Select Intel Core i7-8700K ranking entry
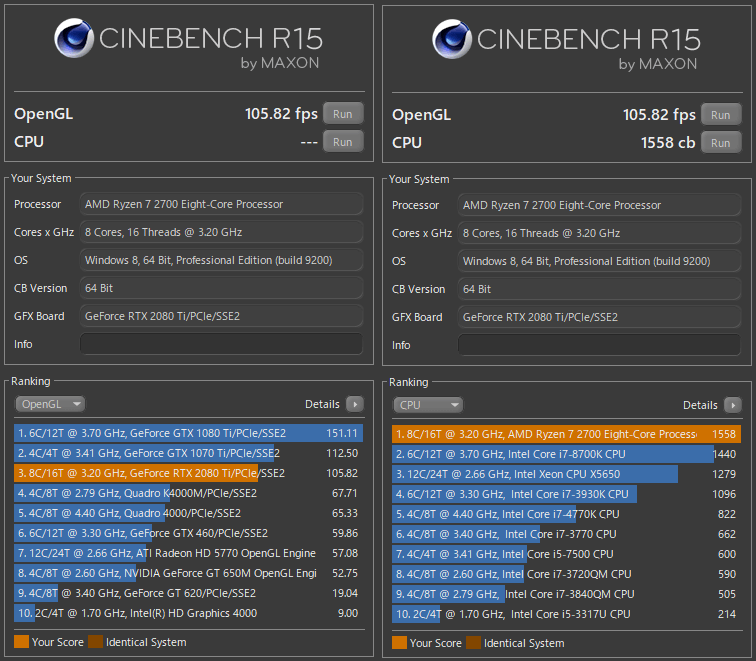 (567, 454)
